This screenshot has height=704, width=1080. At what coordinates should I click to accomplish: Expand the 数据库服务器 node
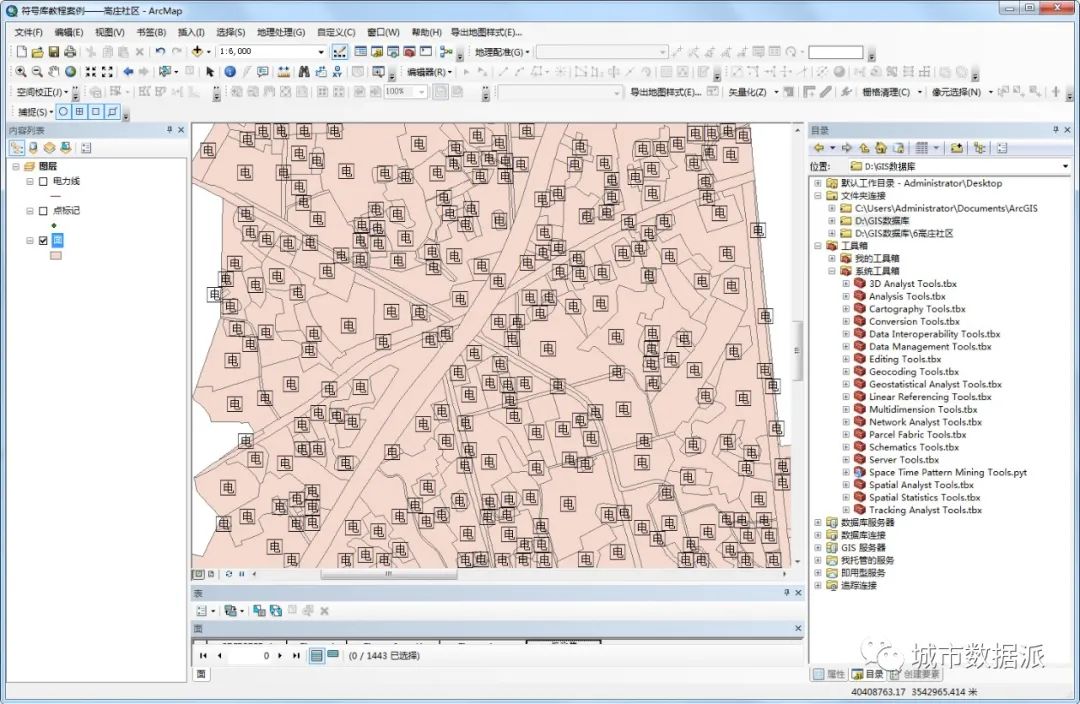point(818,522)
